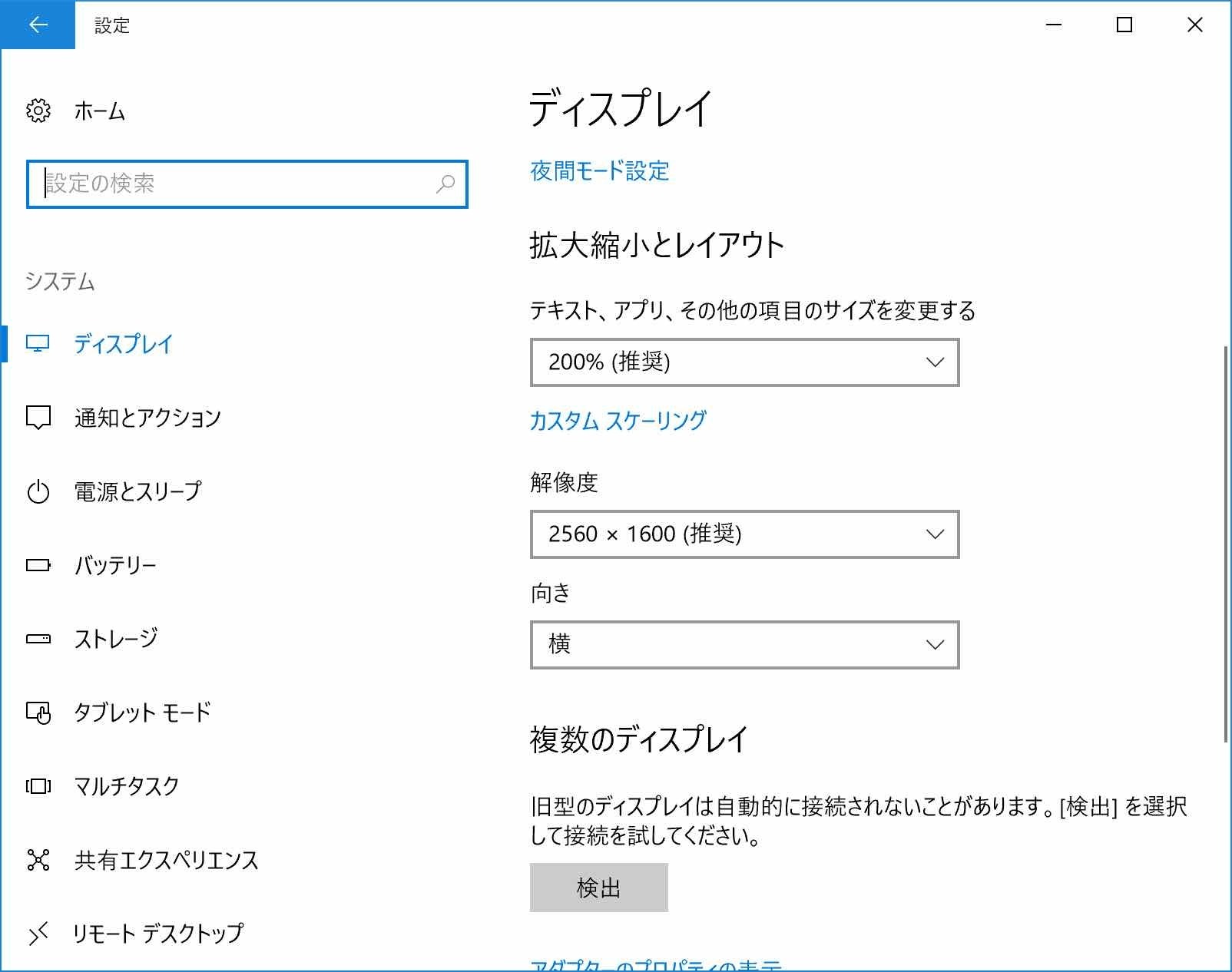Click the battery icon beside バッテリー

pyautogui.click(x=38, y=565)
